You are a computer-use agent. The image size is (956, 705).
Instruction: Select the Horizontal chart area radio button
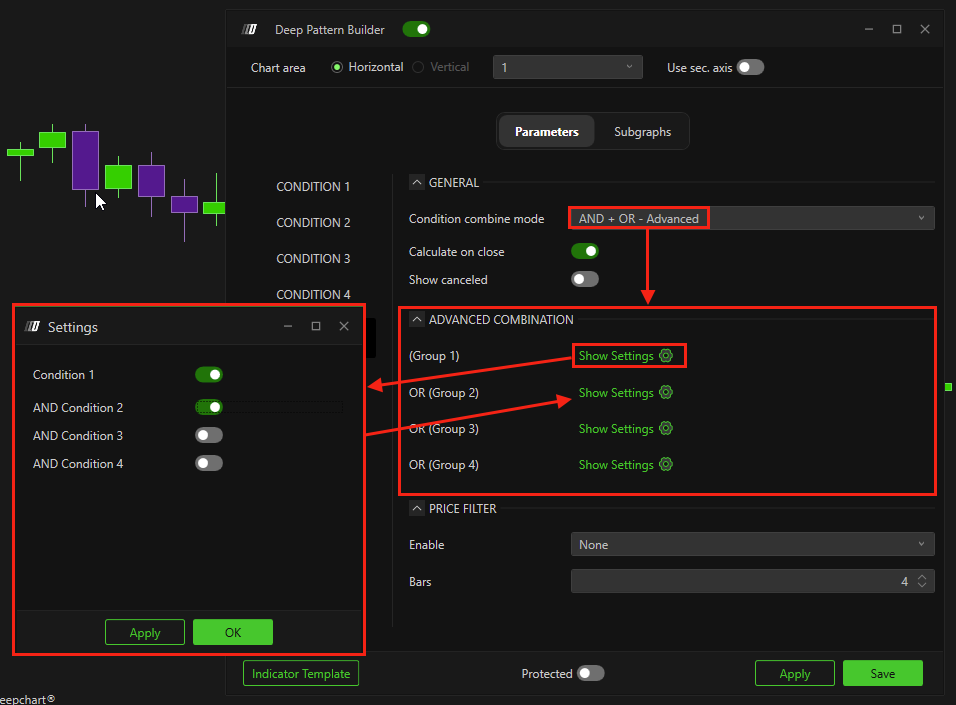(338, 67)
